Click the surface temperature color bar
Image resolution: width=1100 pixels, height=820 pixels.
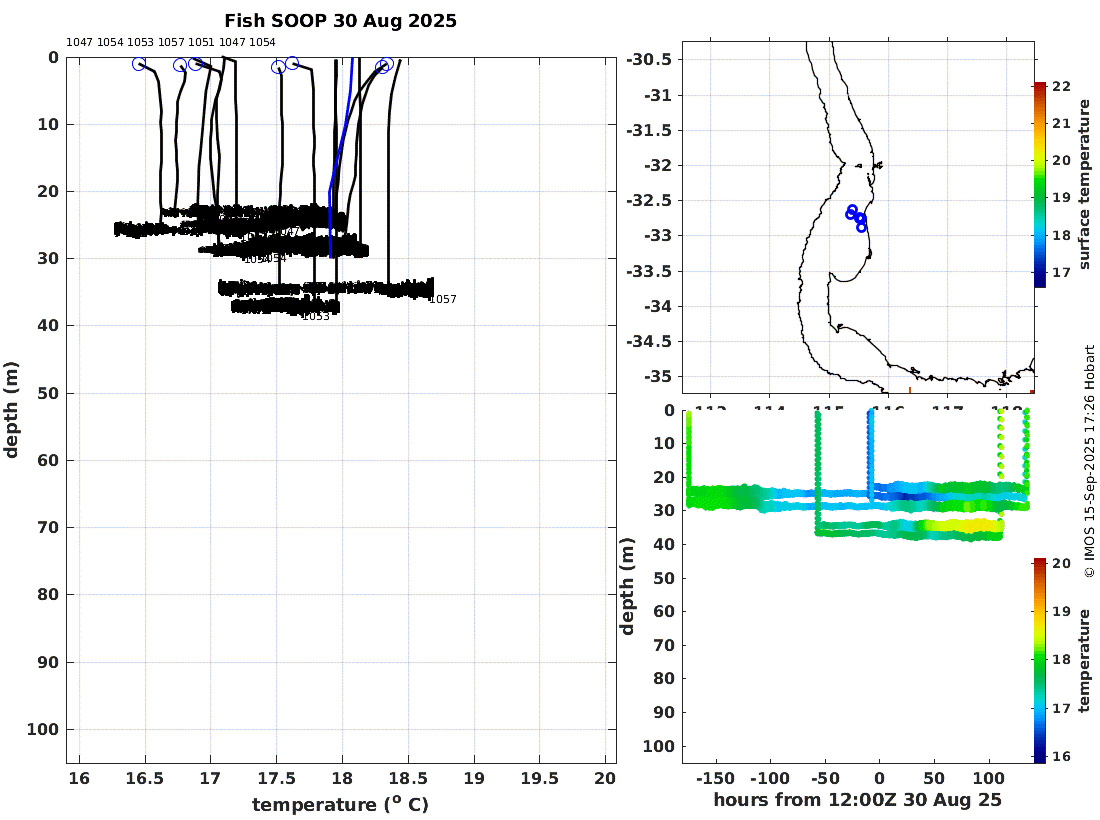(1039, 184)
